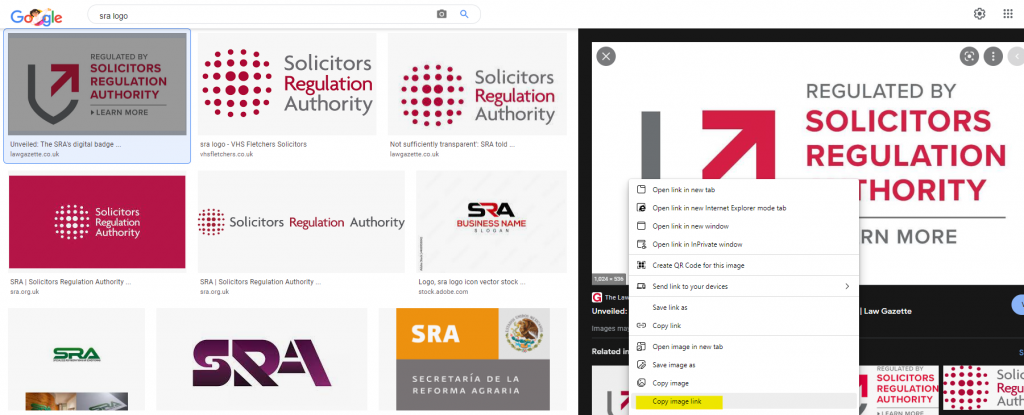Choose 'Open link in new Internet Explorer mode tab'

pyautogui.click(x=743, y=208)
